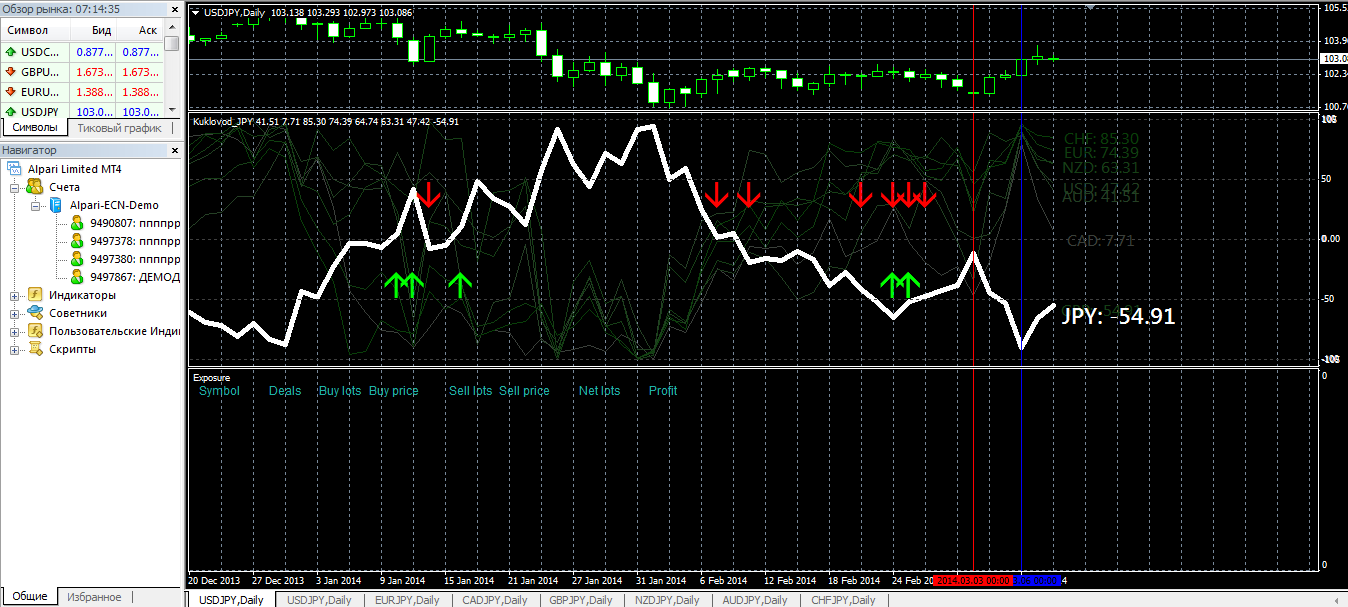Switch to the Символы tab

(35, 128)
